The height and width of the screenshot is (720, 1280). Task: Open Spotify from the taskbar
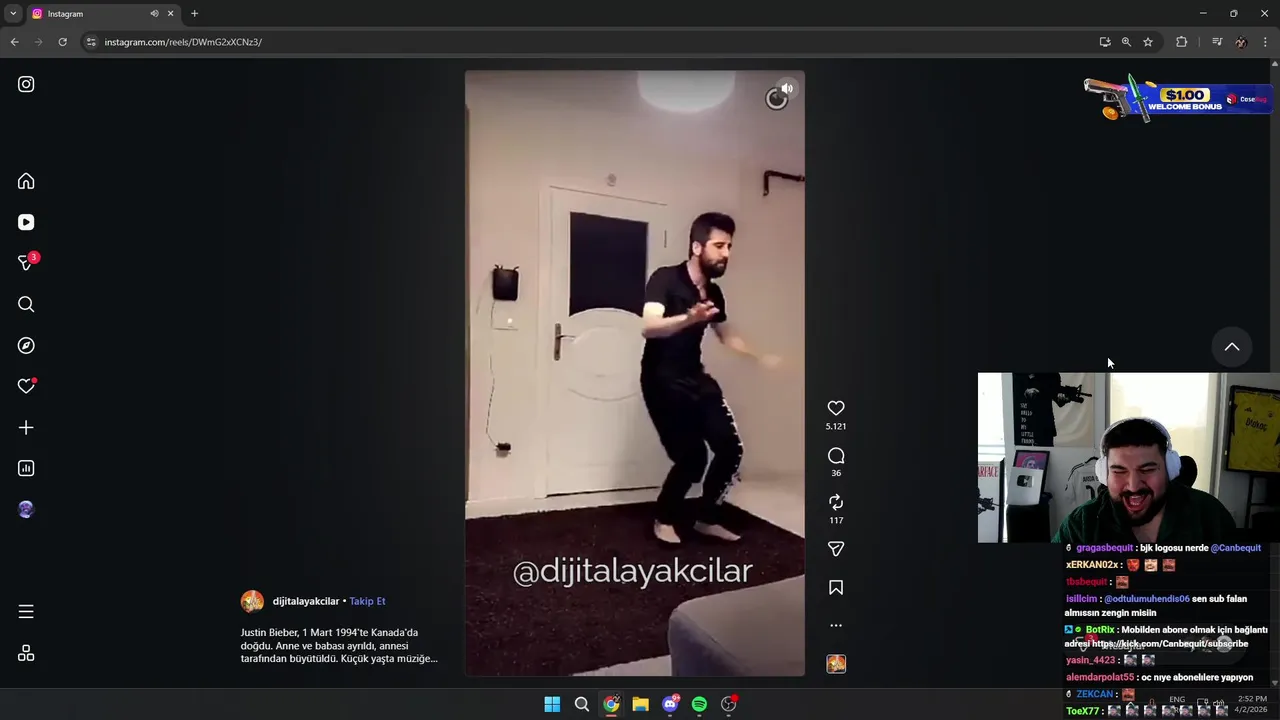click(x=699, y=704)
